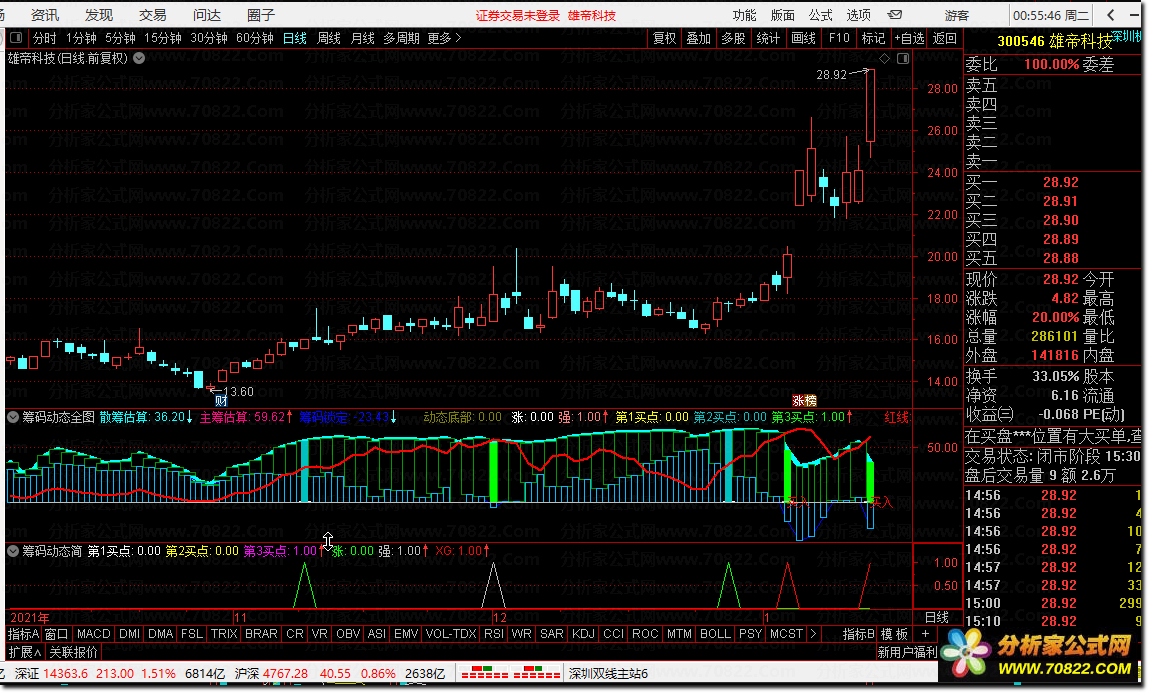Viewport: 1150px width, 693px height.
Task: Click the back arrow next to the clock
Action: [x=1111, y=15]
